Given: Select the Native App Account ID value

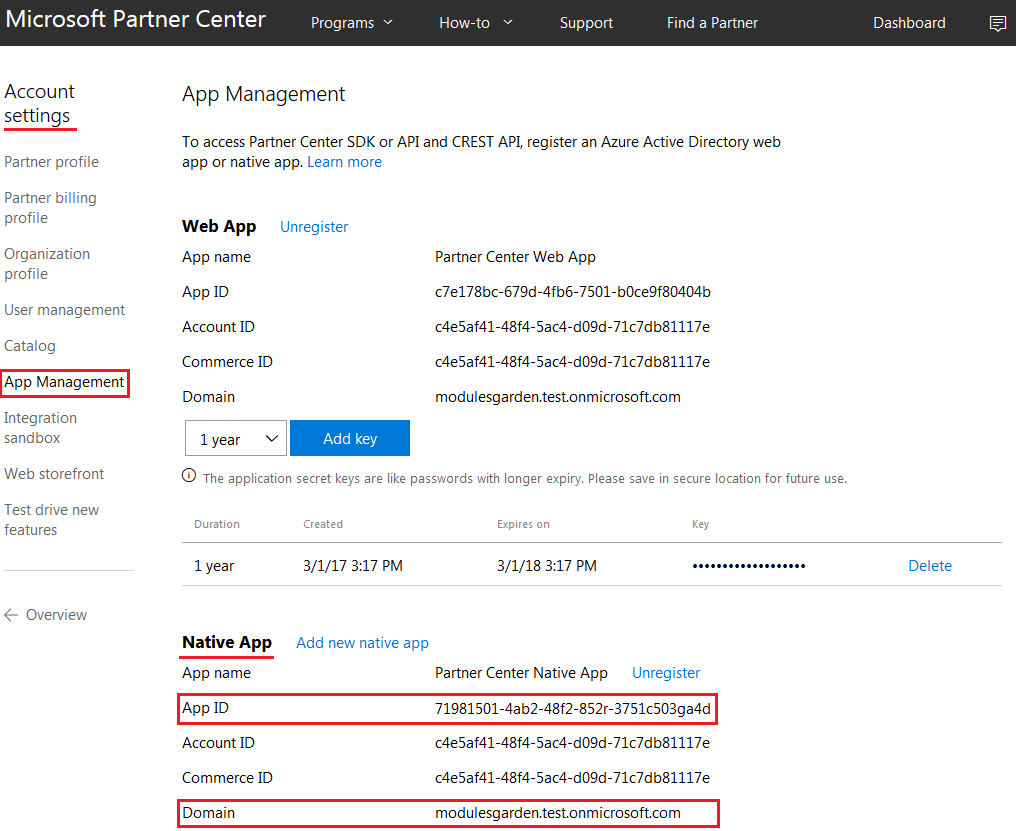Looking at the screenshot, I should [x=572, y=743].
